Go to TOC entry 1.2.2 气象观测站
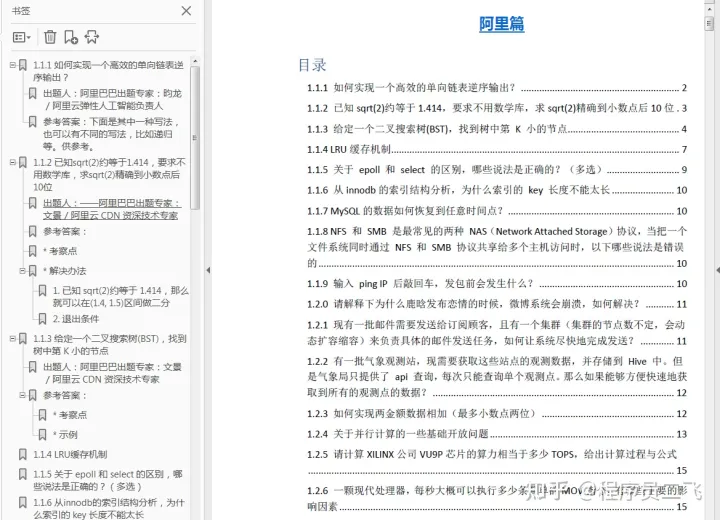This screenshot has height=520, width=720. 497,377
